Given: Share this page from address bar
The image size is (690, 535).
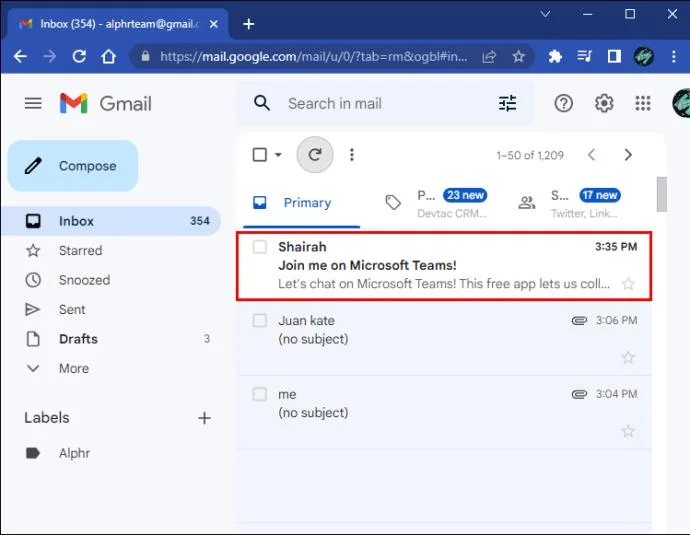Looking at the screenshot, I should point(489,56).
